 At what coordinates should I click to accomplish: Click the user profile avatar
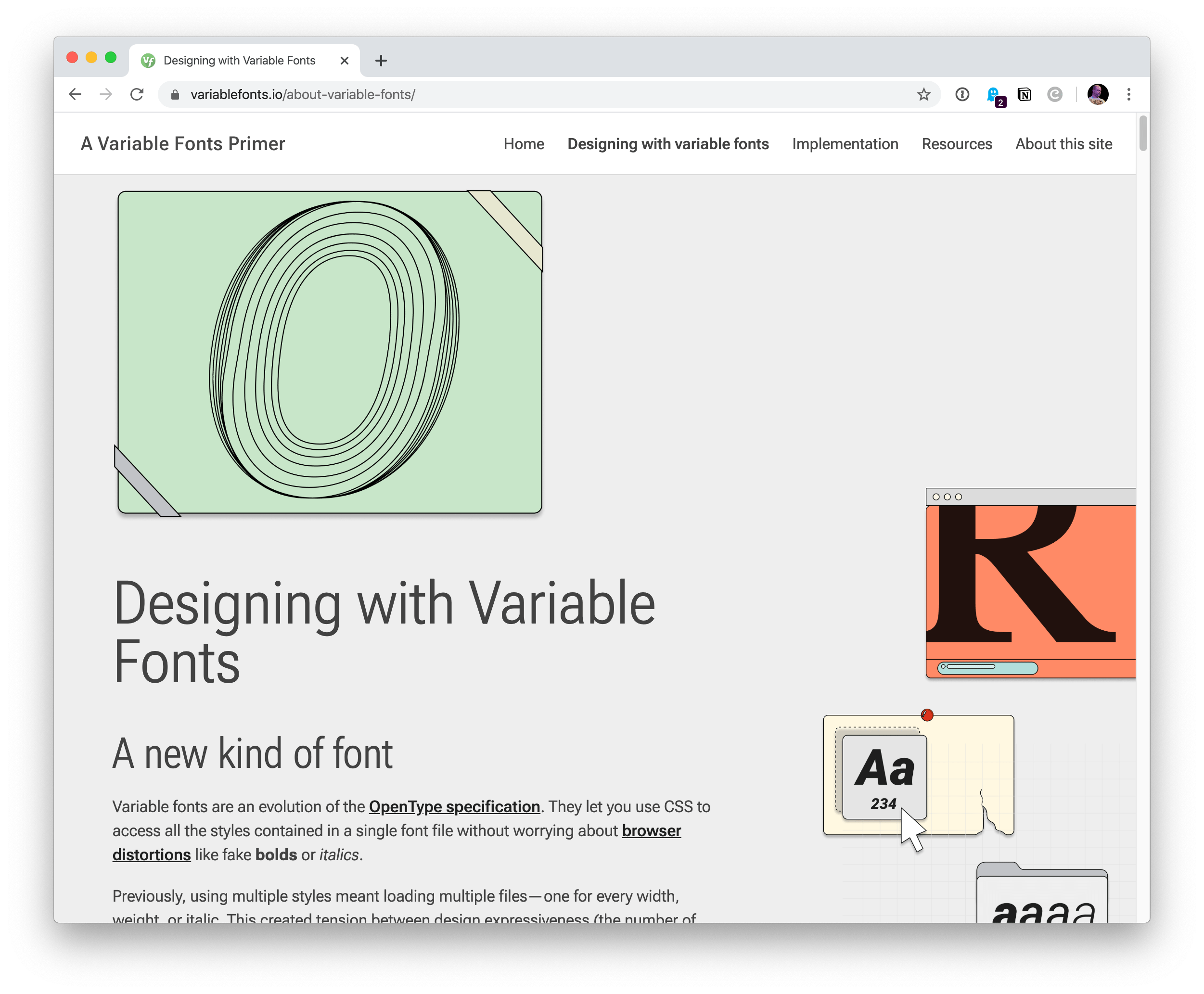click(x=1098, y=94)
